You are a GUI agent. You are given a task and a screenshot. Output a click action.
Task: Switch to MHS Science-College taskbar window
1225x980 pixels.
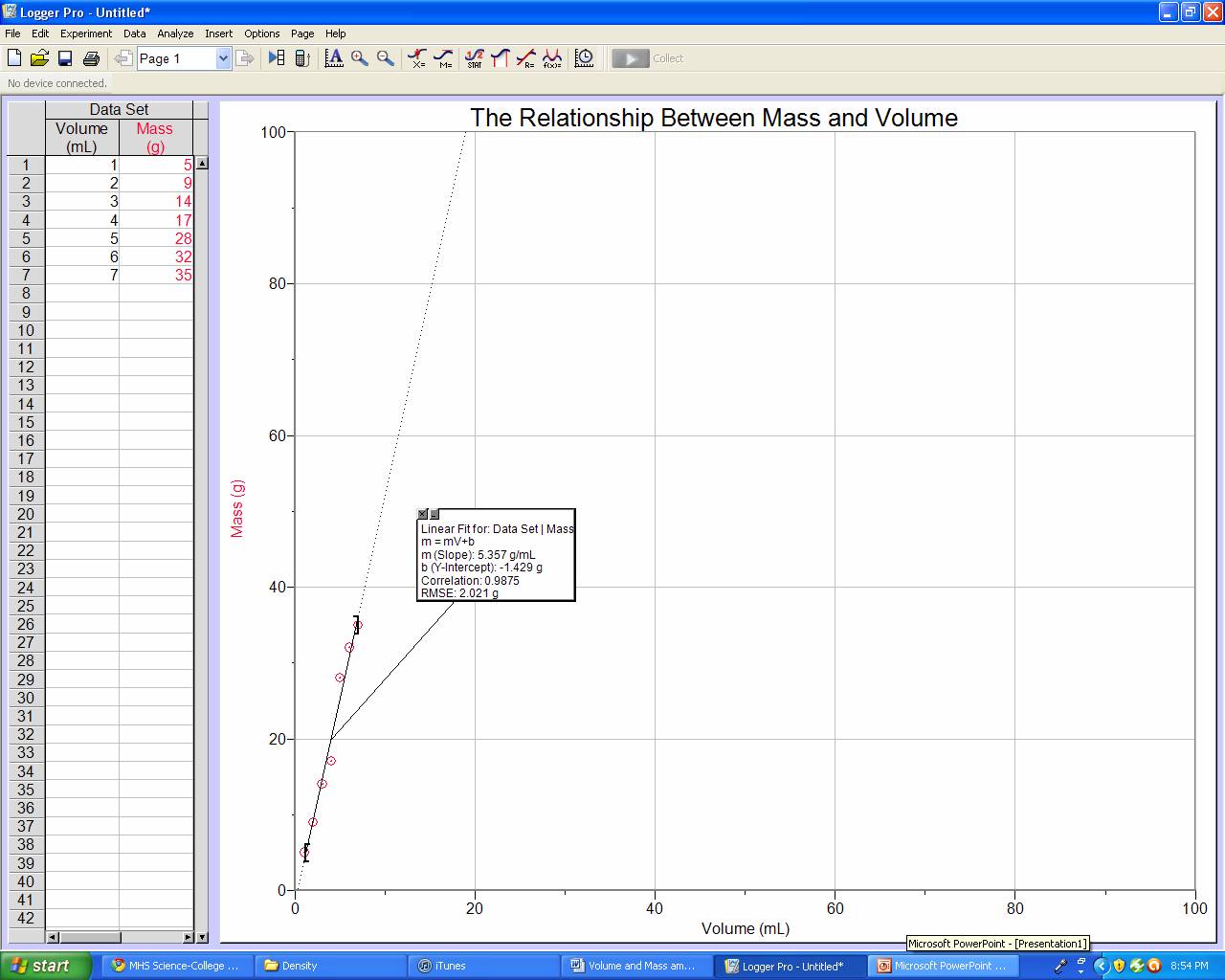pos(176,966)
